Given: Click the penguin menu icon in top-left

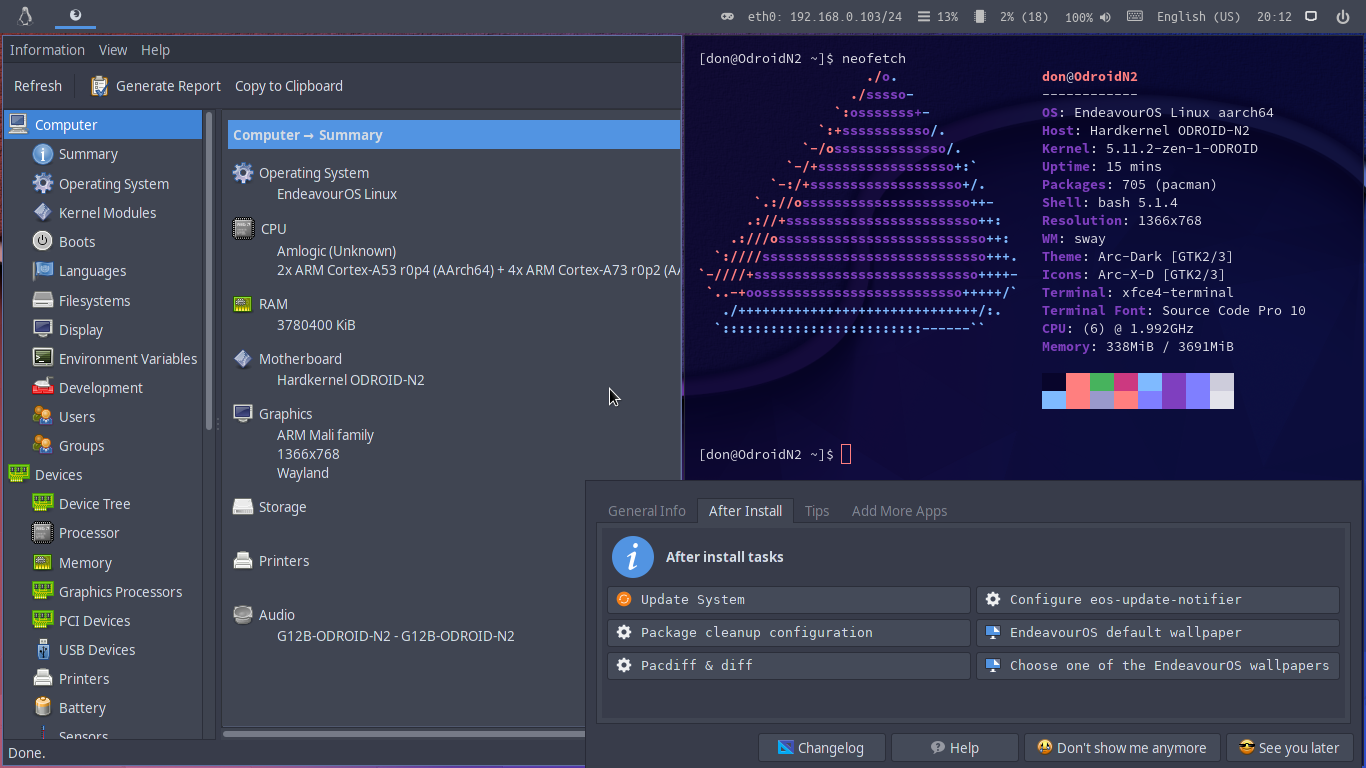Looking at the screenshot, I should [25, 16].
